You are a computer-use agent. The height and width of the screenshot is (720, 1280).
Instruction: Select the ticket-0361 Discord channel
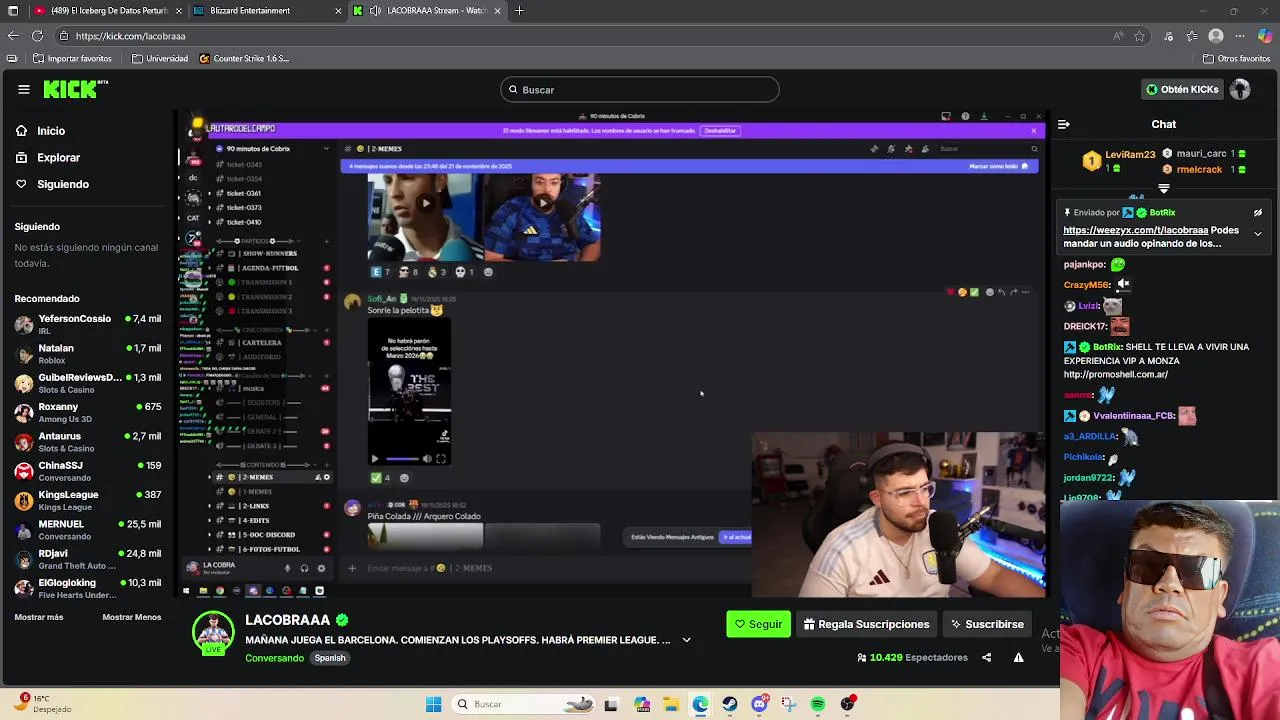pyautogui.click(x=243, y=193)
